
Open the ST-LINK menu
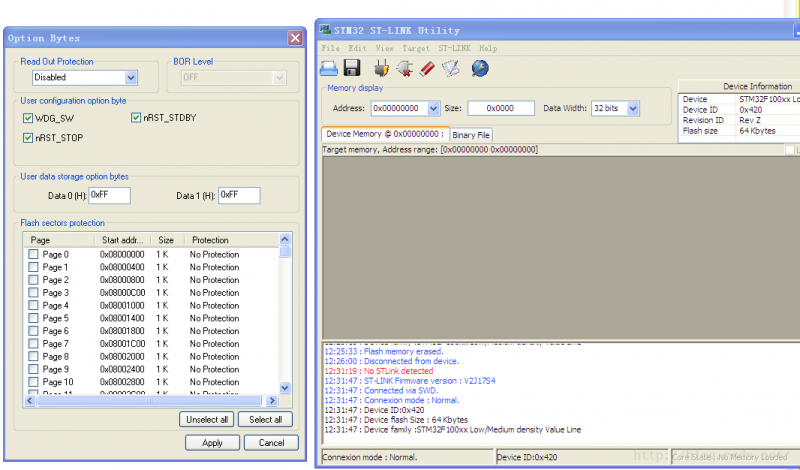[454, 48]
